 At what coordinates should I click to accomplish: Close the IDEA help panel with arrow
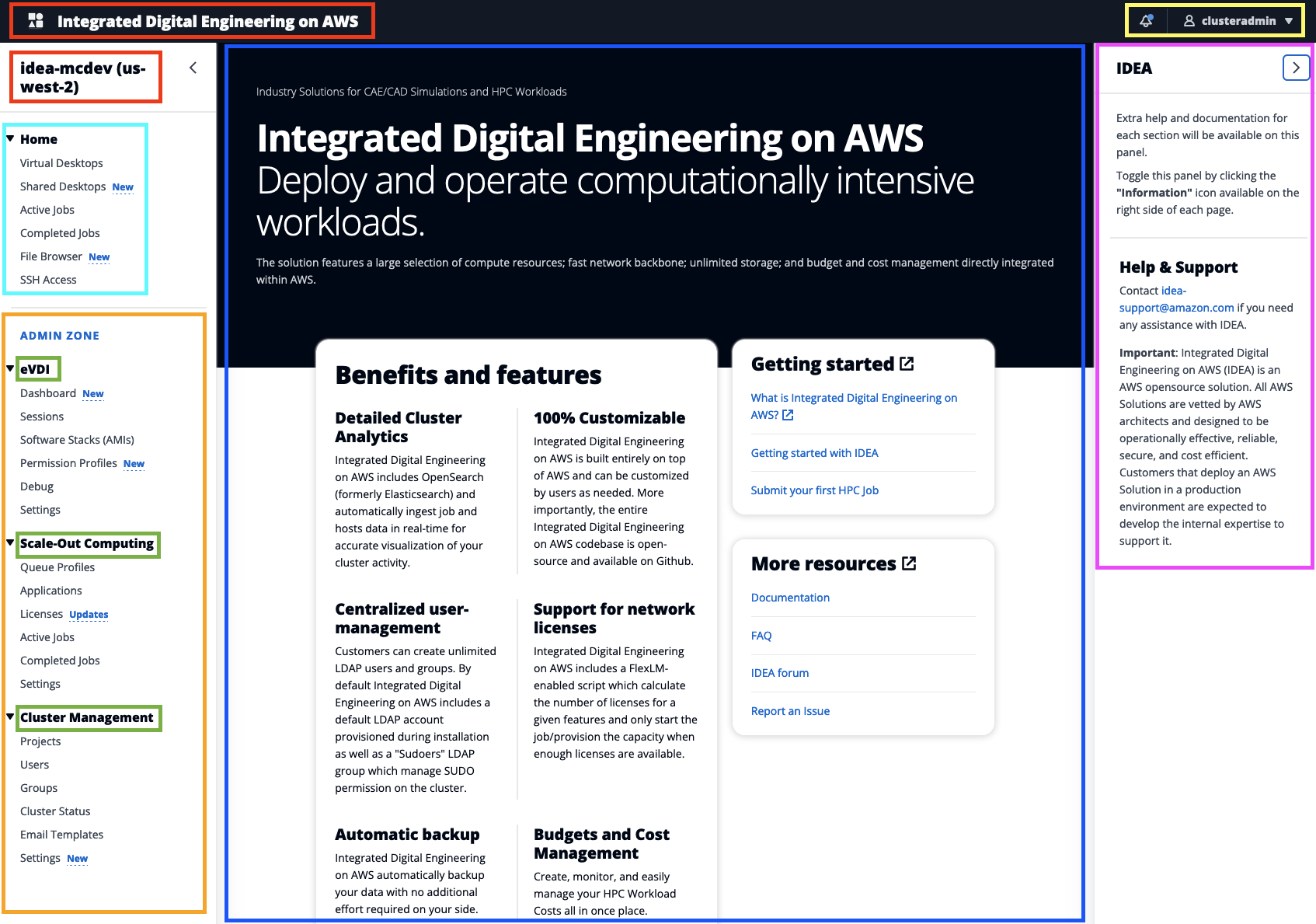[x=1295, y=68]
